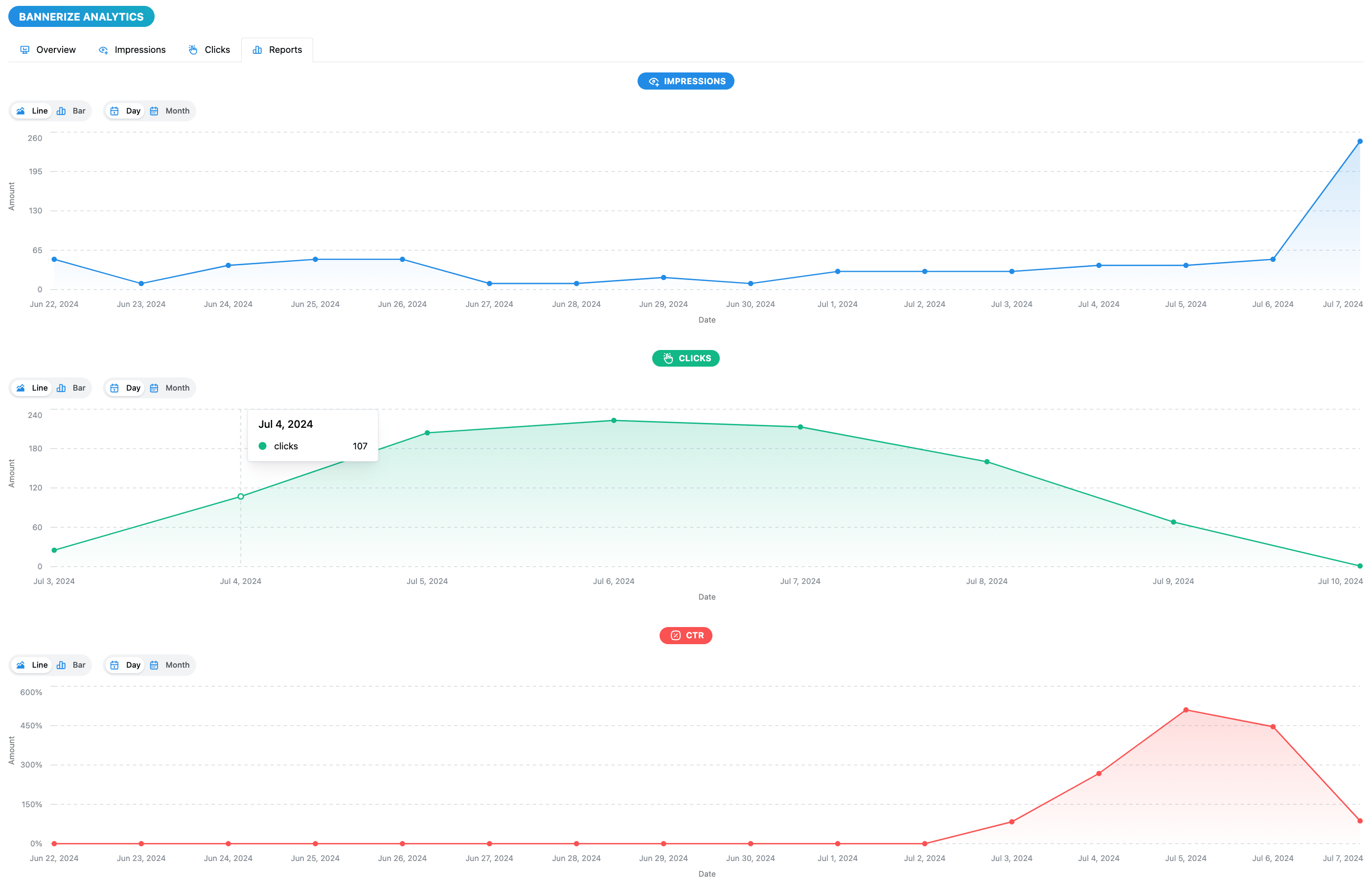The height and width of the screenshot is (885, 1372).
Task: Click the tooltip title 'Jul 4, 2024'
Action: [x=285, y=424]
